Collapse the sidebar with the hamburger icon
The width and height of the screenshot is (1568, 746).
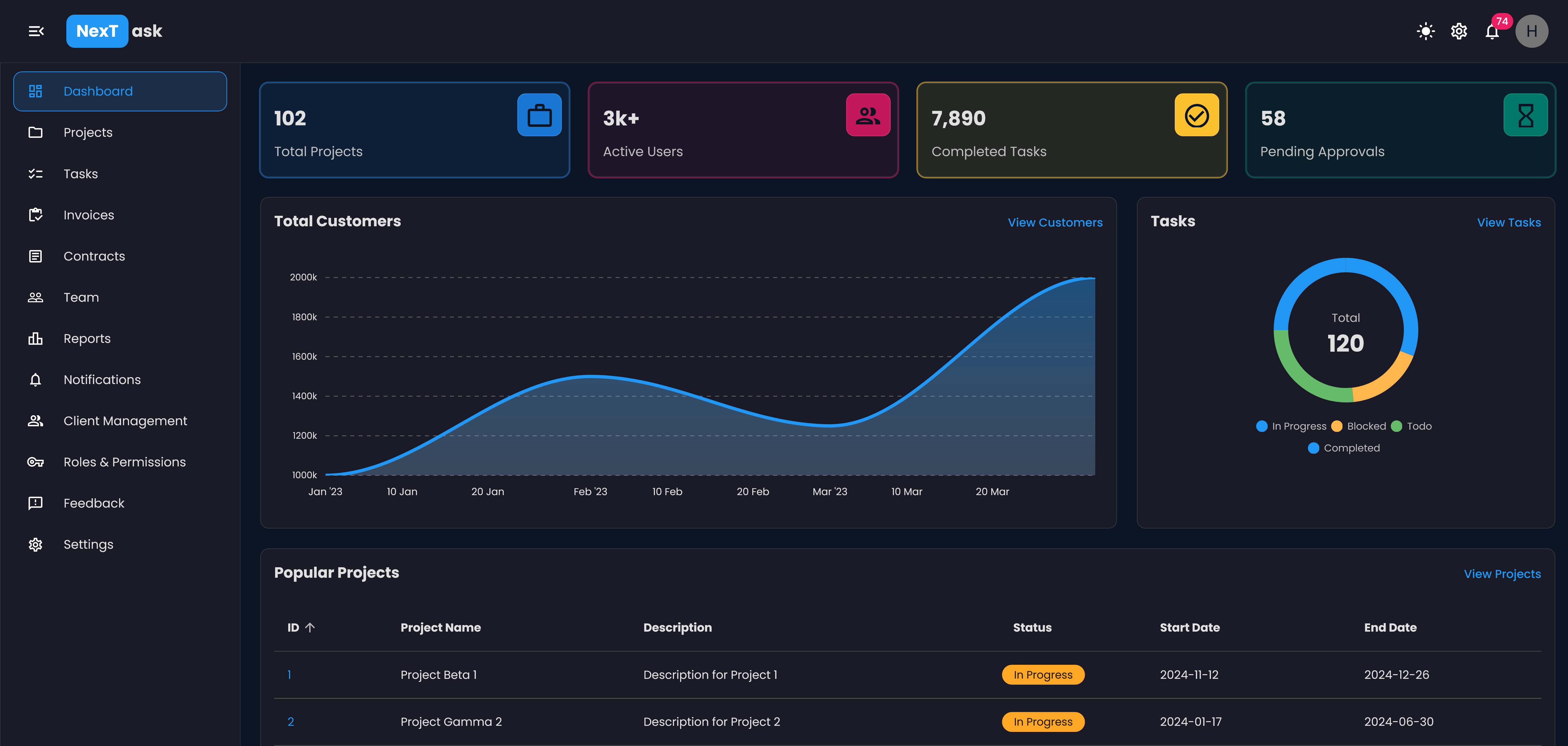point(36,31)
